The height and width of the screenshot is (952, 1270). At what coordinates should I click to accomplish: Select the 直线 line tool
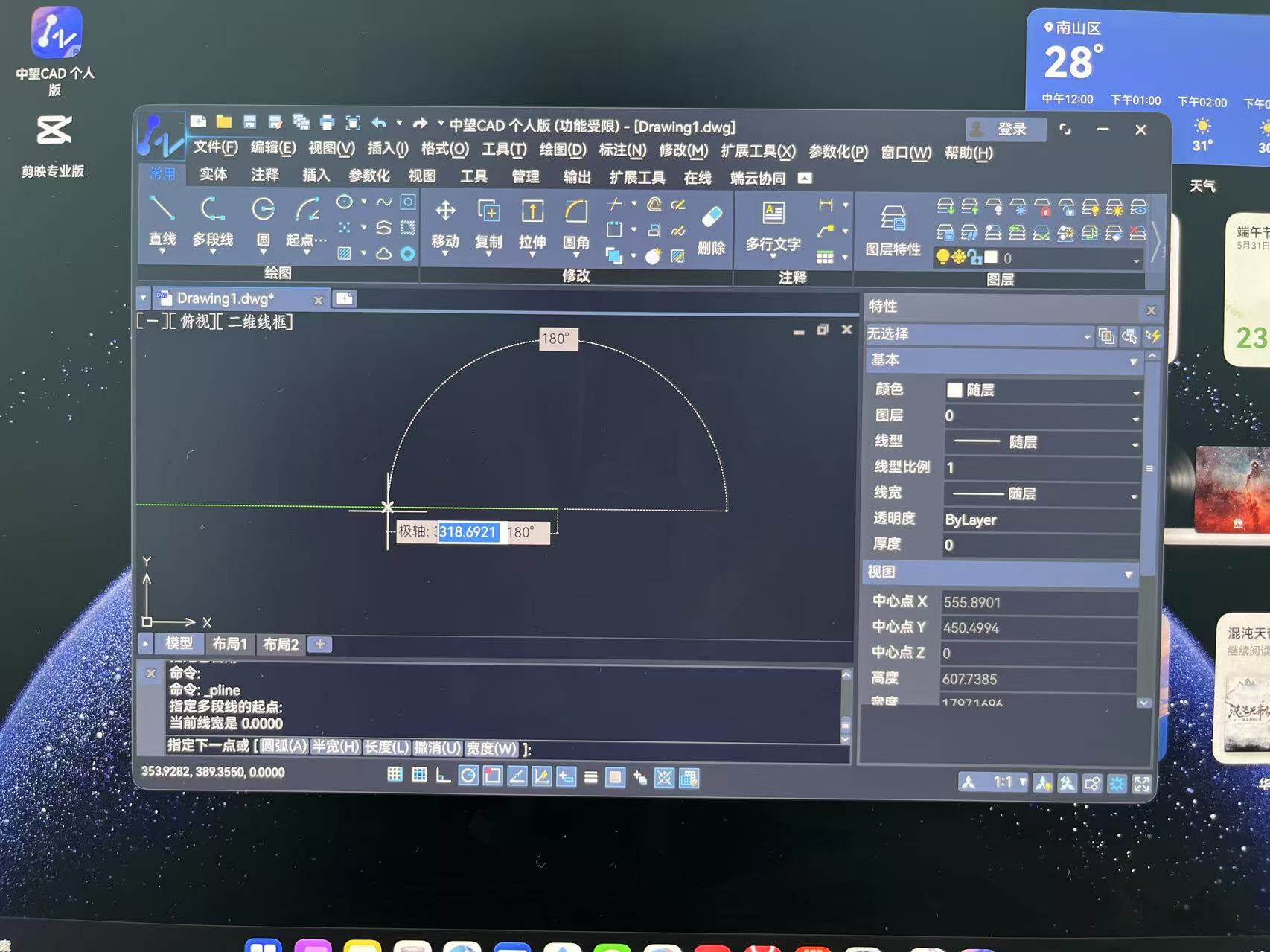[x=162, y=220]
